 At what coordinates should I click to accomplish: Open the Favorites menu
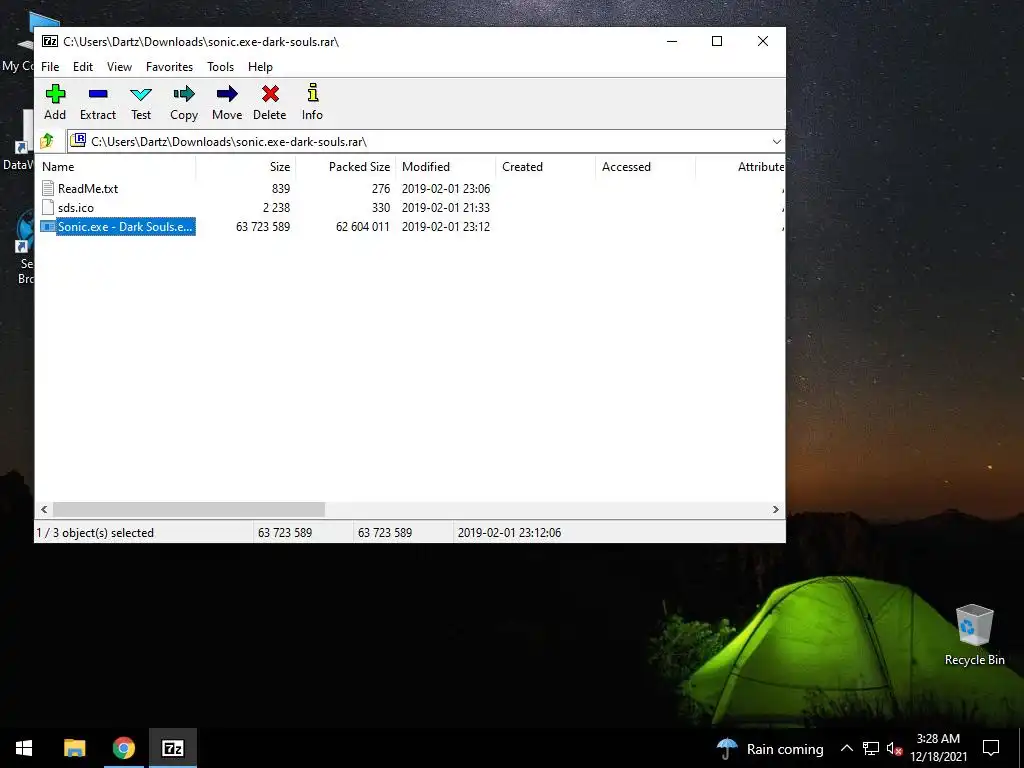[x=169, y=67]
